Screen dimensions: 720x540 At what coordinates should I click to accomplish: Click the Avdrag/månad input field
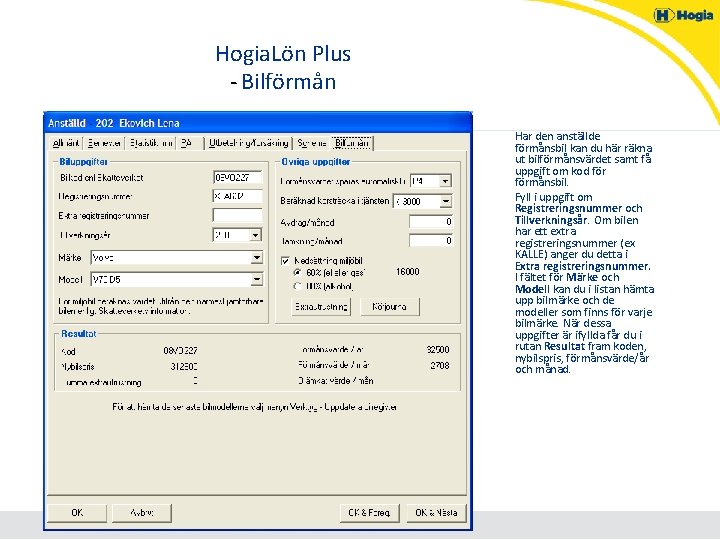pos(431,222)
